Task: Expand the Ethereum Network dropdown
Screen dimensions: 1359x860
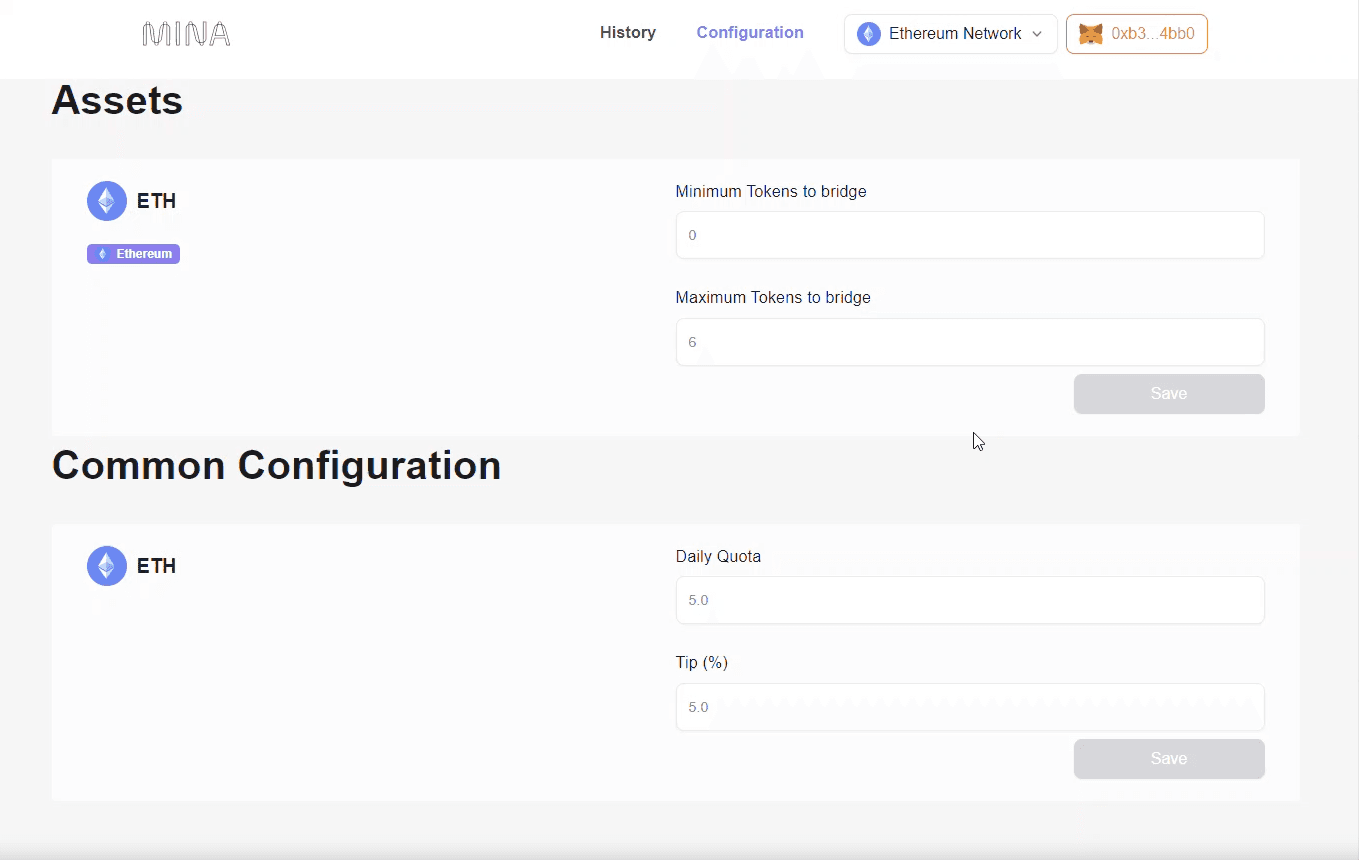Action: pyautogui.click(x=951, y=34)
